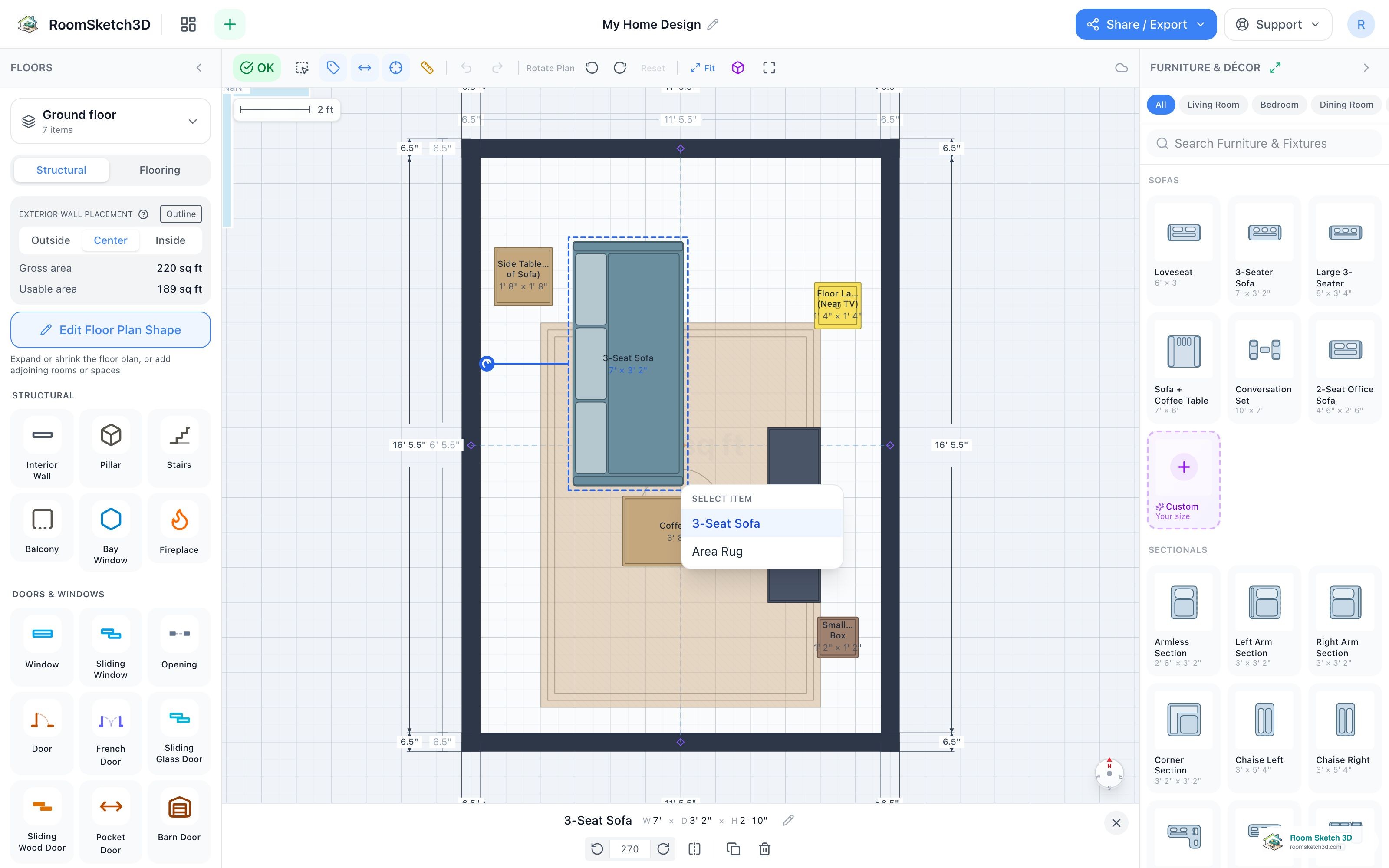Set wall placement to Center
The width and height of the screenshot is (1389, 868).
110,240
